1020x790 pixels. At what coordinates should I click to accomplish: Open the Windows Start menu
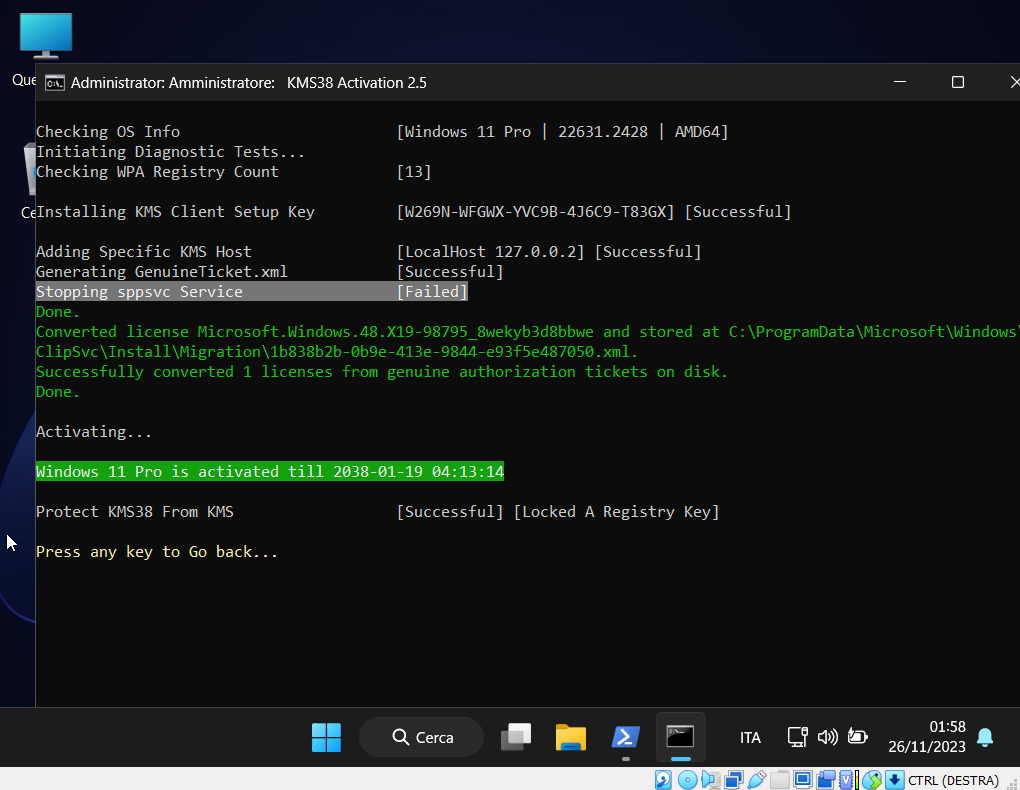coord(326,737)
